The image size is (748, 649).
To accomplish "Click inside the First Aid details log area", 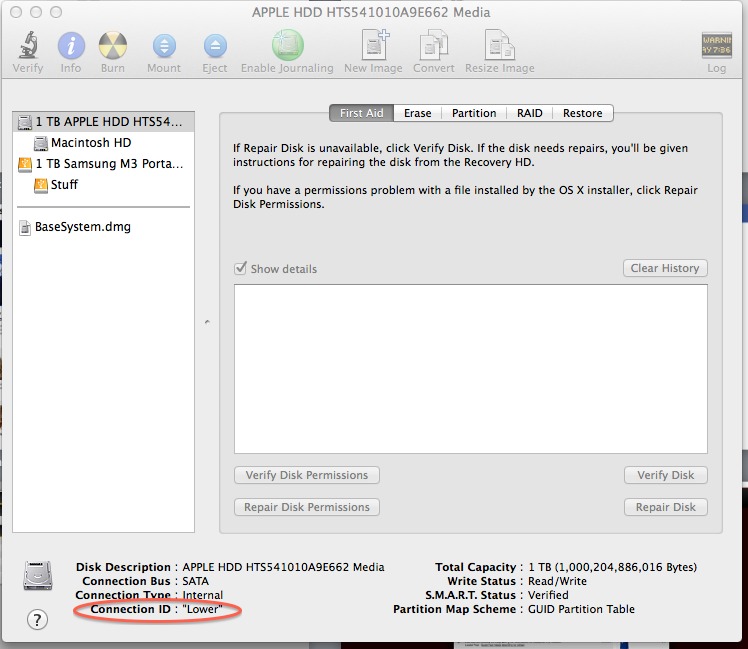I will pyautogui.click(x=471, y=369).
